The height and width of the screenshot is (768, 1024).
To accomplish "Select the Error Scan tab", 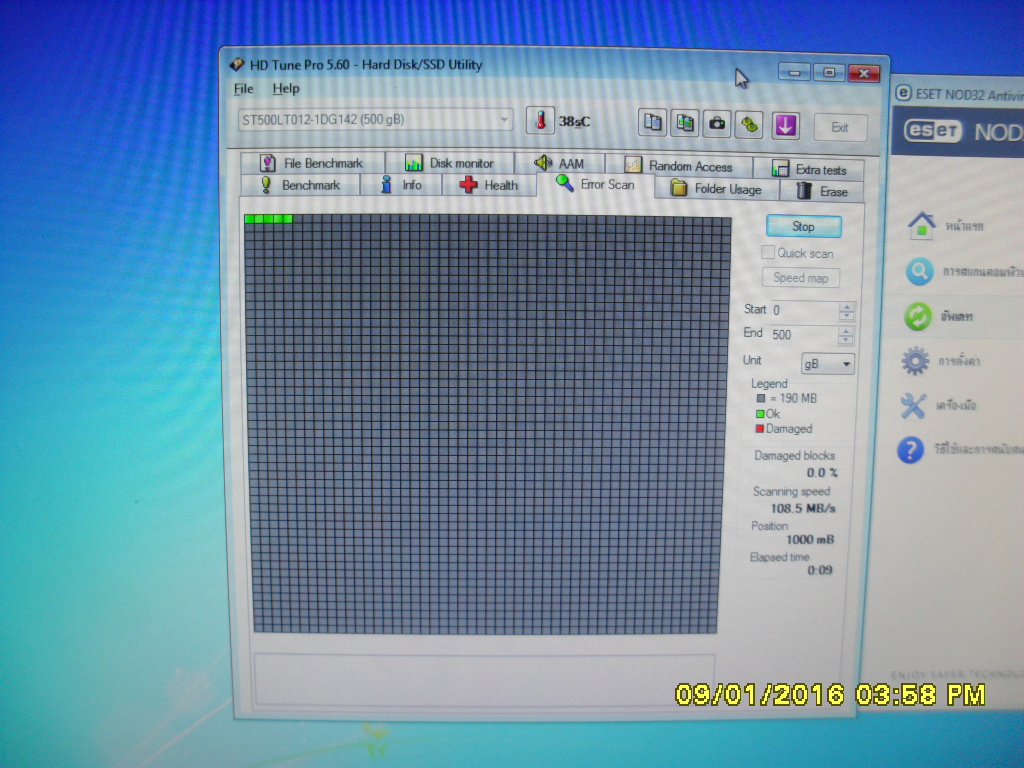I will point(595,184).
